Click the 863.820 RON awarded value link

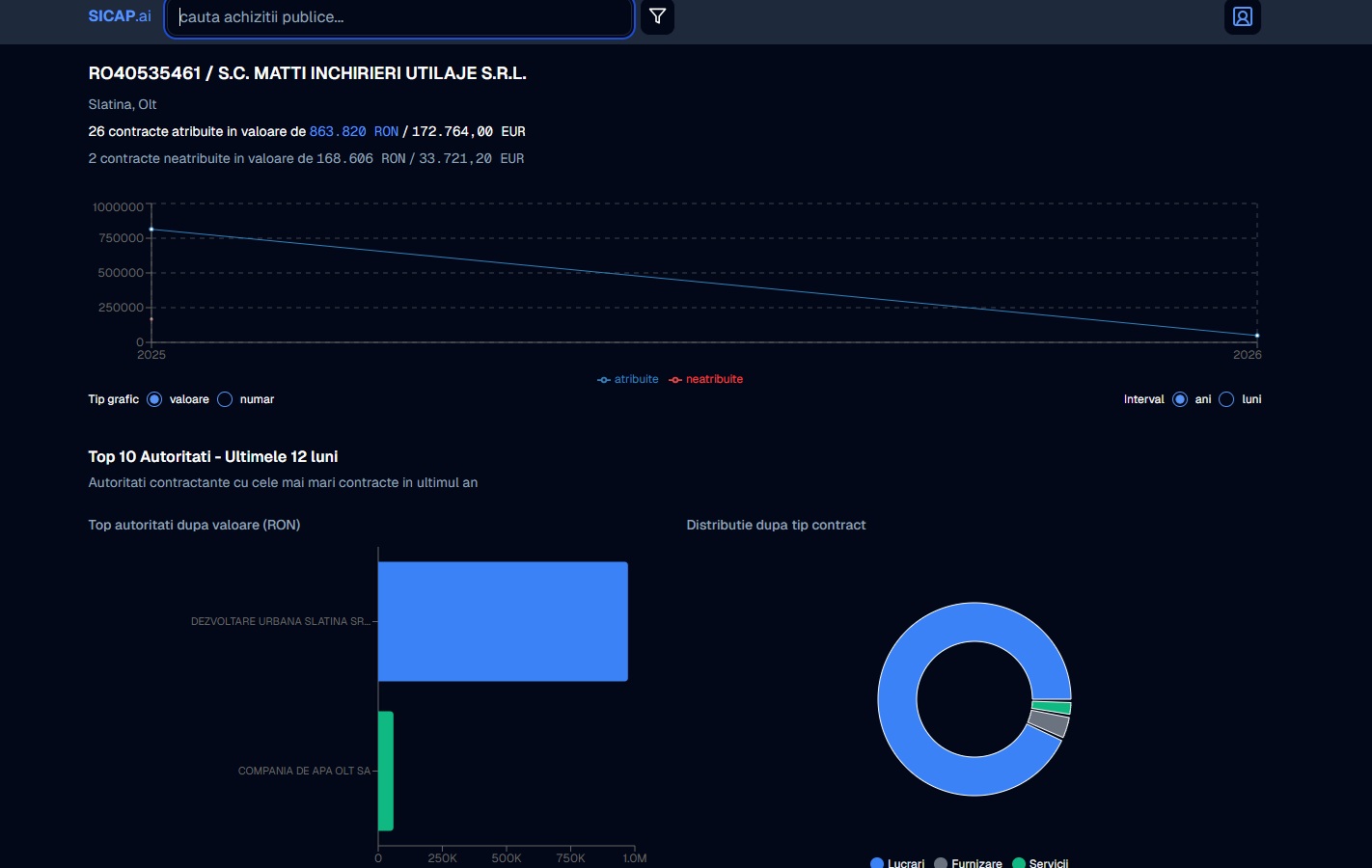pyautogui.click(x=353, y=131)
